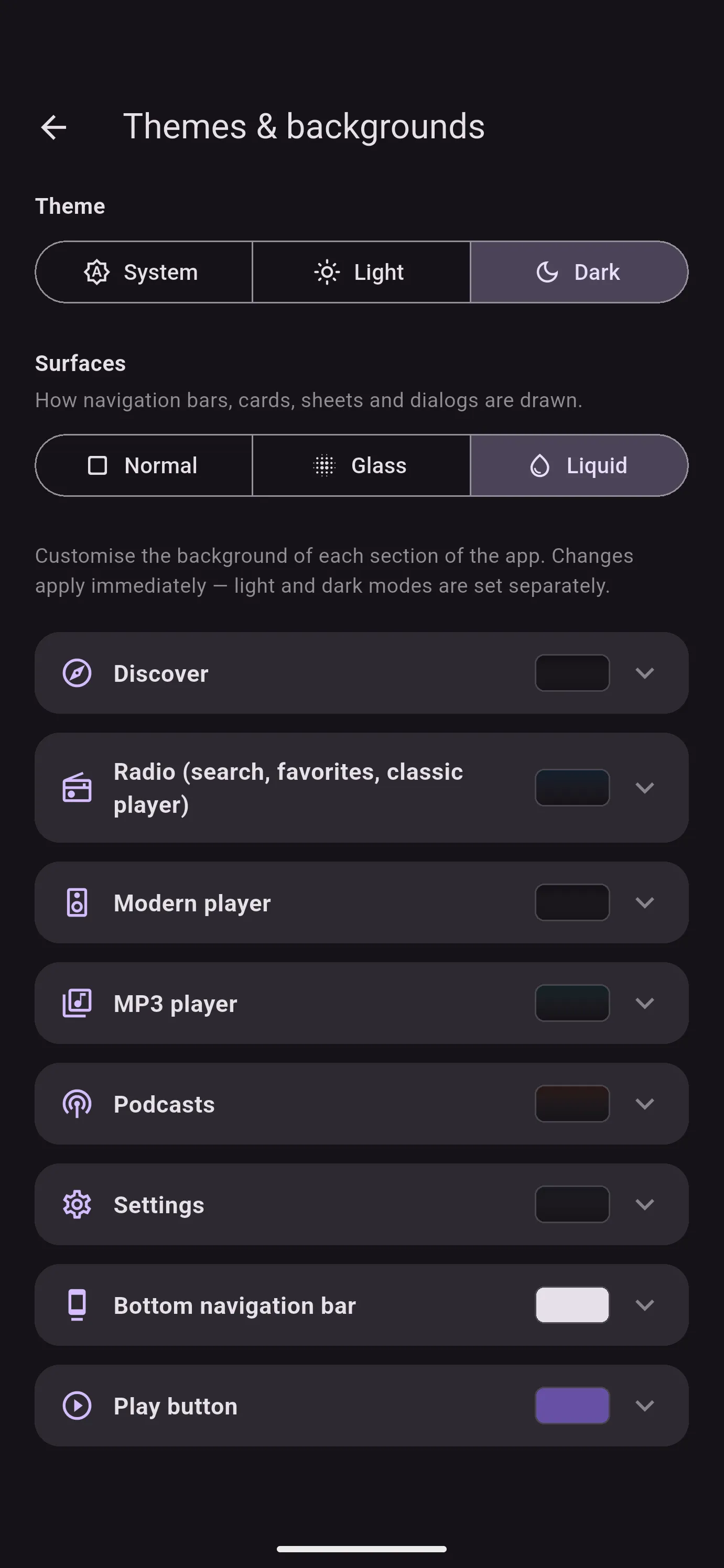This screenshot has height=1568, width=724.
Task: Set surfaces to Glass
Action: tap(361, 466)
